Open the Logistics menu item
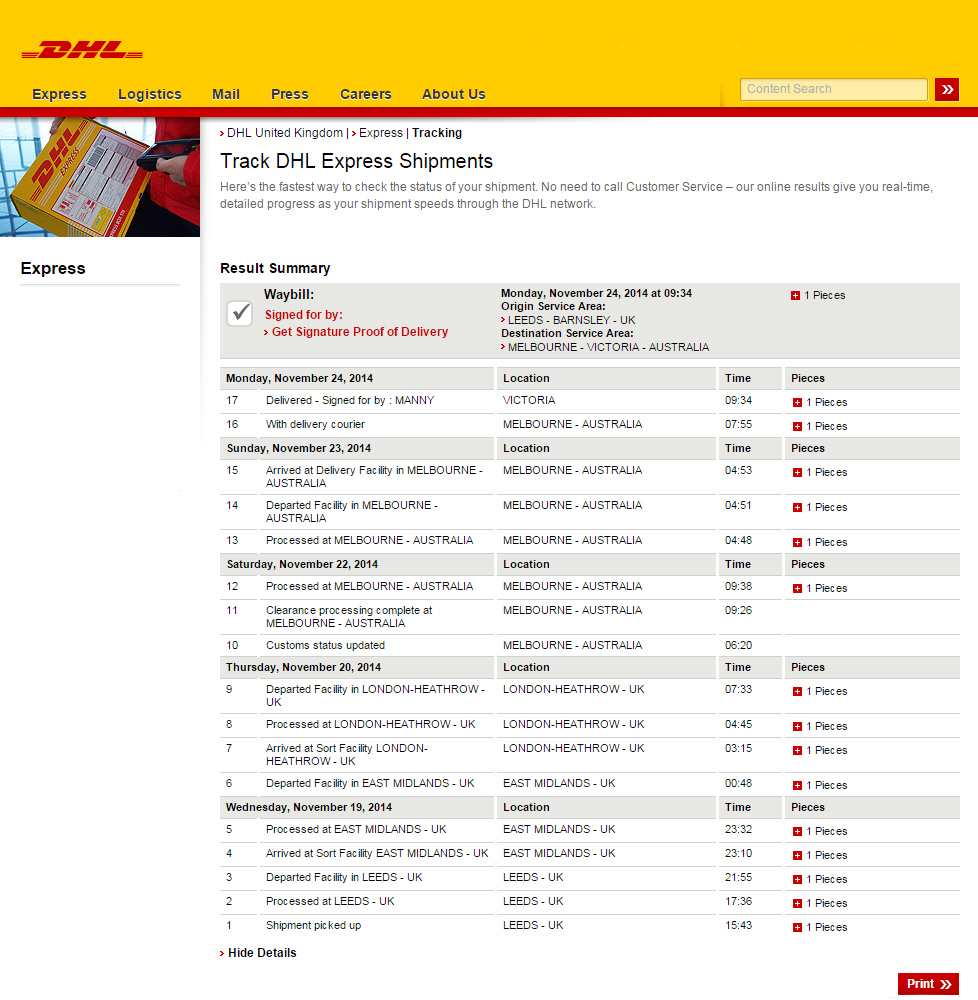Screen dimensions: 978x1000 tap(150, 94)
